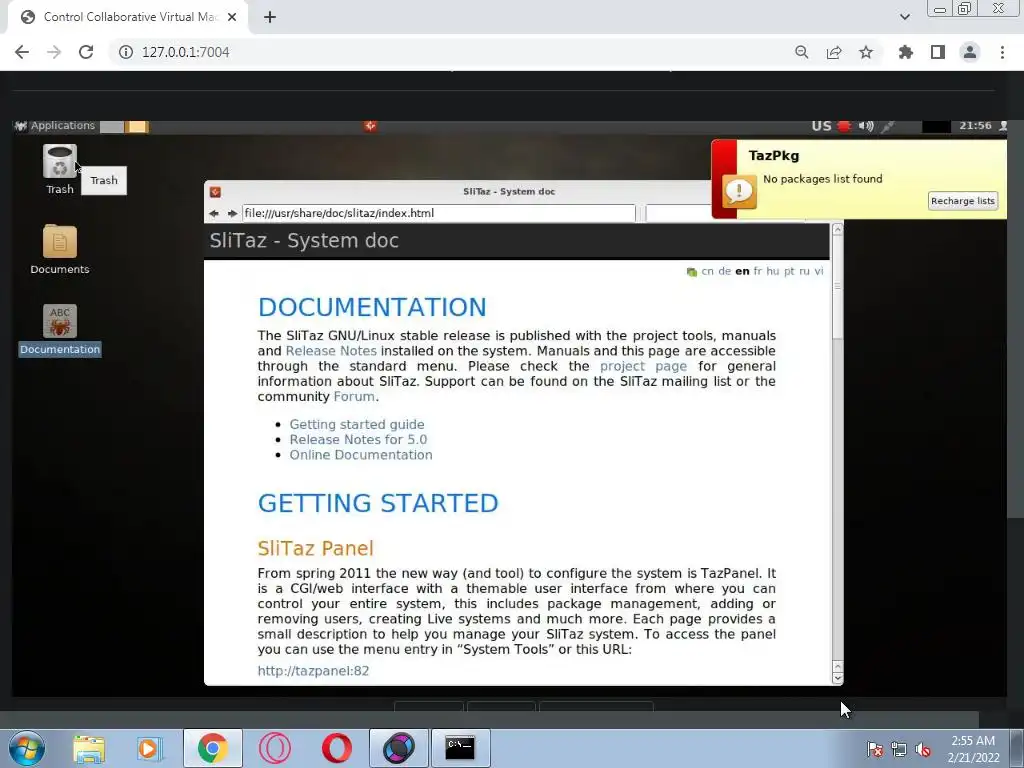The height and width of the screenshot is (768, 1024).
Task: Open Chrome extensions puzzle icon
Action: (905, 52)
